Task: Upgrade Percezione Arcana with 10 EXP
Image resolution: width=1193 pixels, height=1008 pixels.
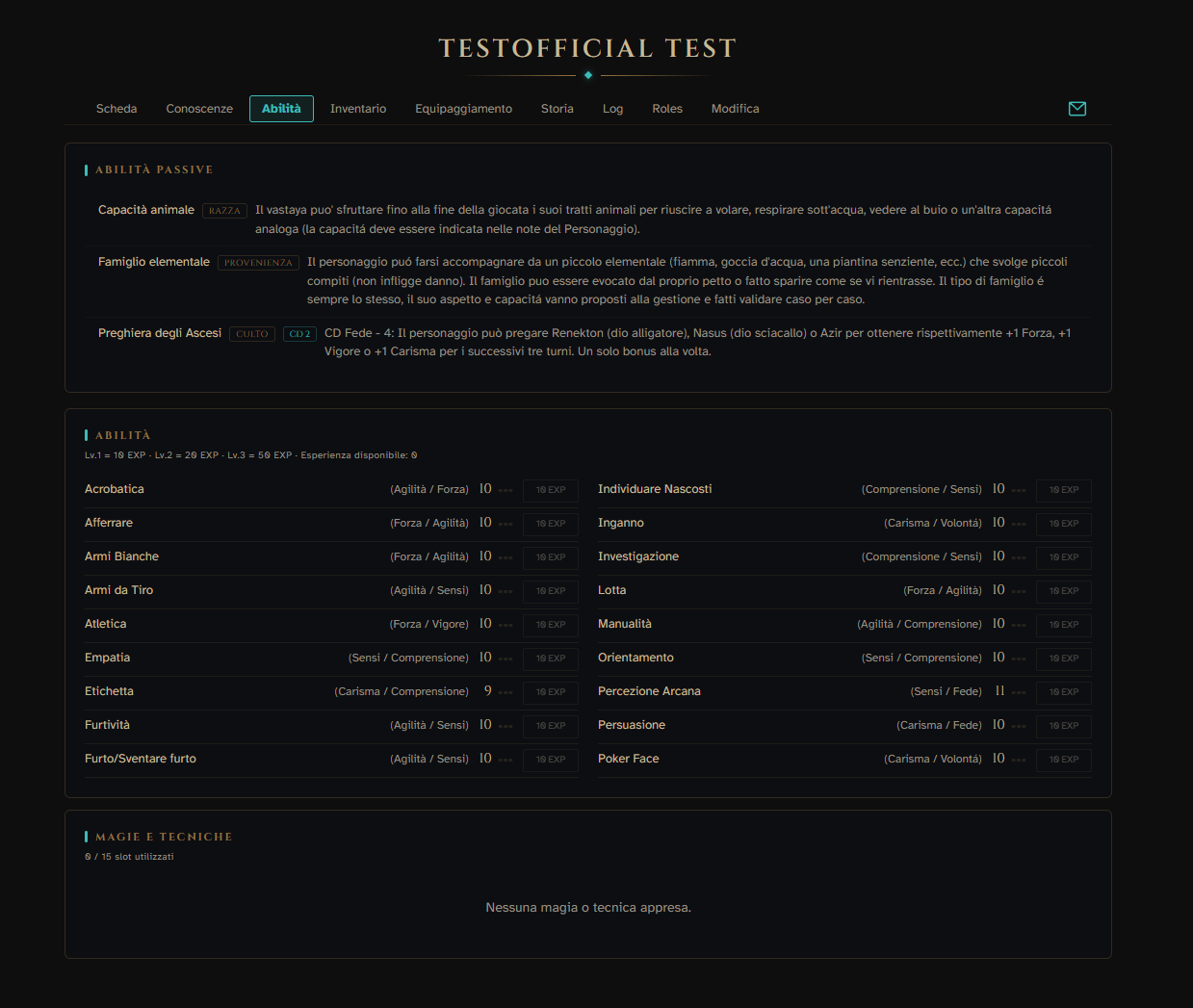Action: pyautogui.click(x=1064, y=692)
